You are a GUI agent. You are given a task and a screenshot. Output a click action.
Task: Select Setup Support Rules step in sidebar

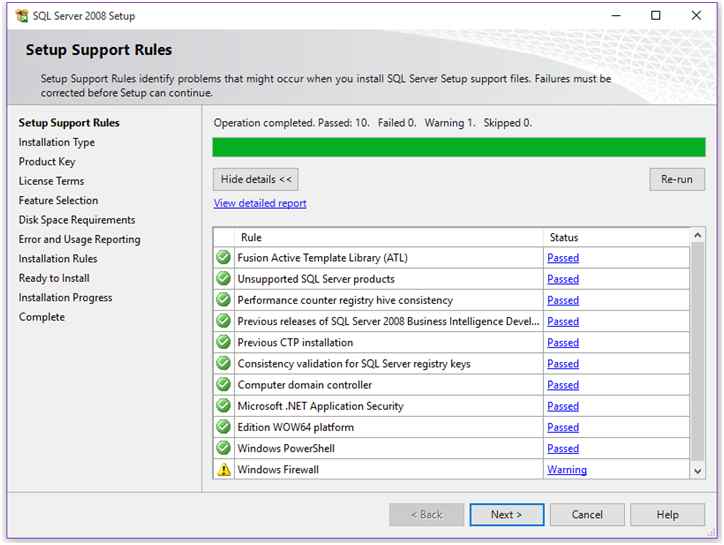(x=69, y=123)
